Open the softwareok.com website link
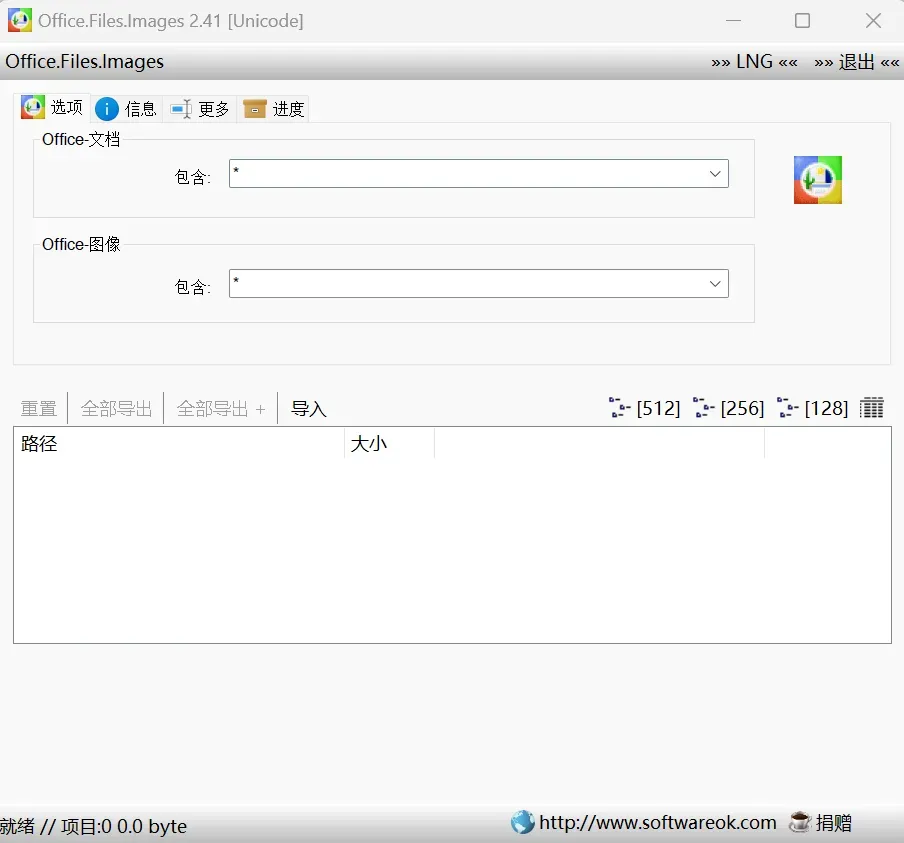Screen dimensions: 904x843 point(657,823)
